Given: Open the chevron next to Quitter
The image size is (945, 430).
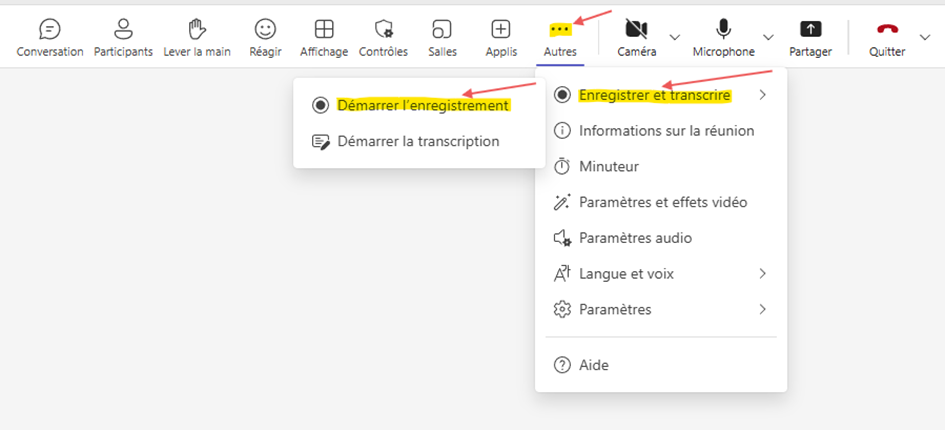Looking at the screenshot, I should pos(925,37).
